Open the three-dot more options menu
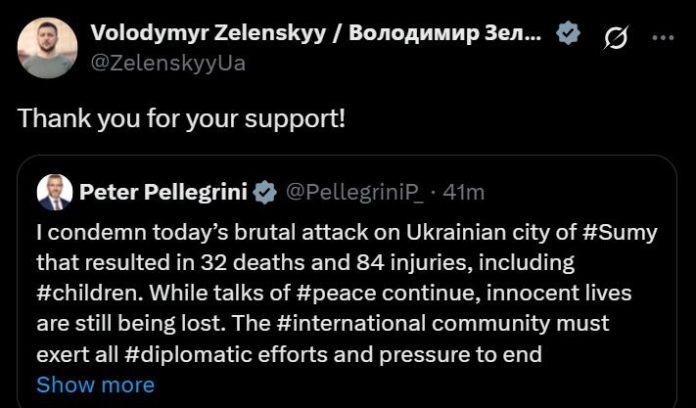This screenshot has height=408, width=696. [x=662, y=37]
